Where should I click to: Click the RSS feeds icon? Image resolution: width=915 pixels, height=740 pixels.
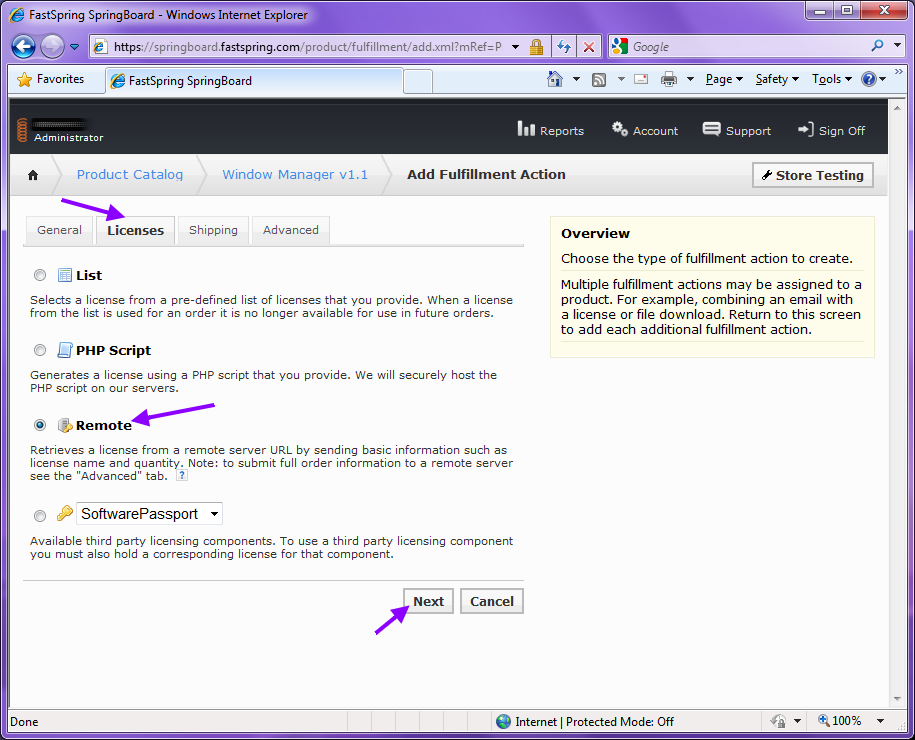click(599, 79)
